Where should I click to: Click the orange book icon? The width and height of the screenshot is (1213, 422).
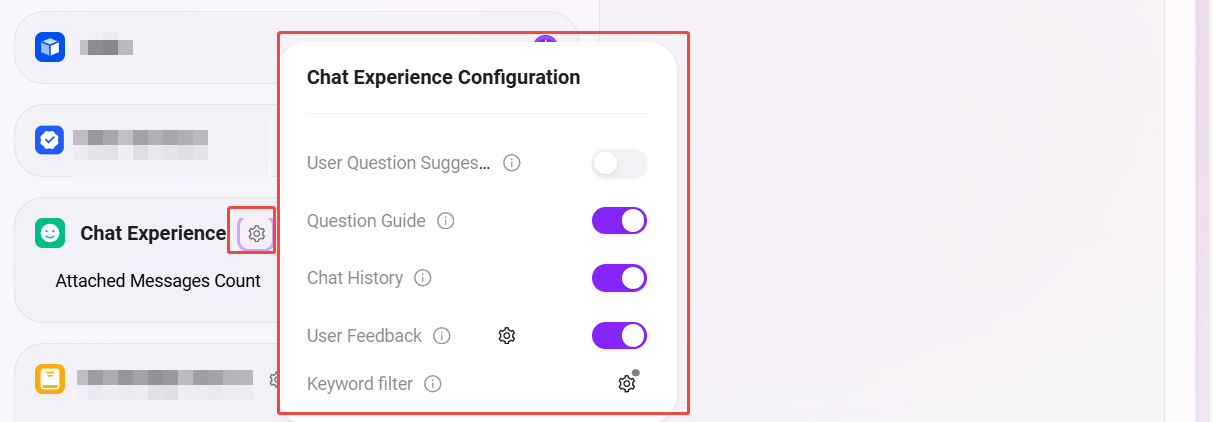tap(50, 378)
